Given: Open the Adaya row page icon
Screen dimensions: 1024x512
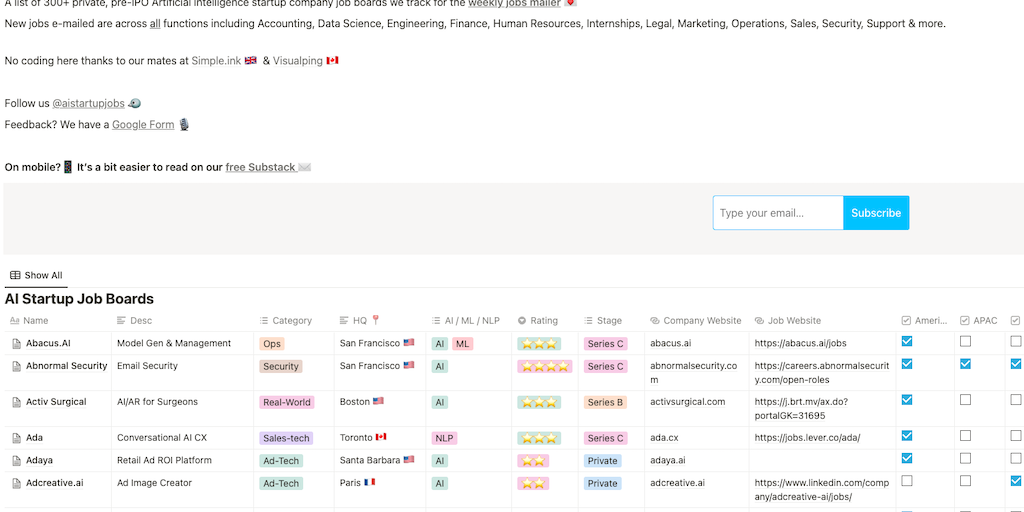Looking at the screenshot, I should [x=16, y=461].
